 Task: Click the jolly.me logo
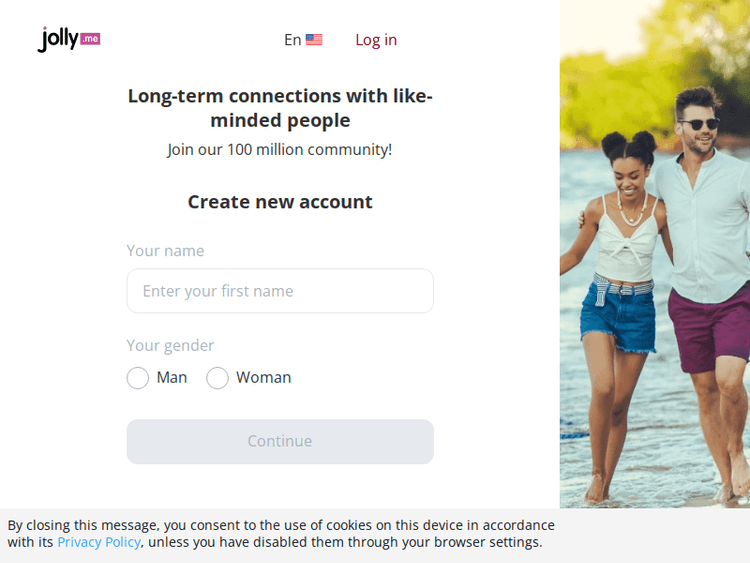pos(69,39)
